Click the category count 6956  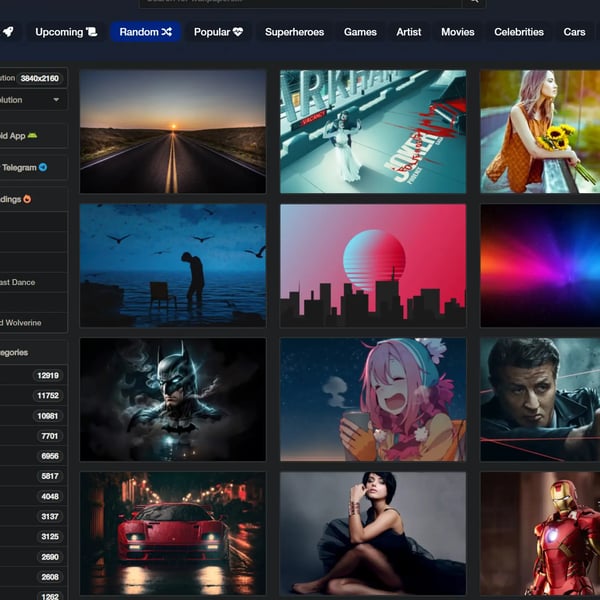(x=49, y=456)
